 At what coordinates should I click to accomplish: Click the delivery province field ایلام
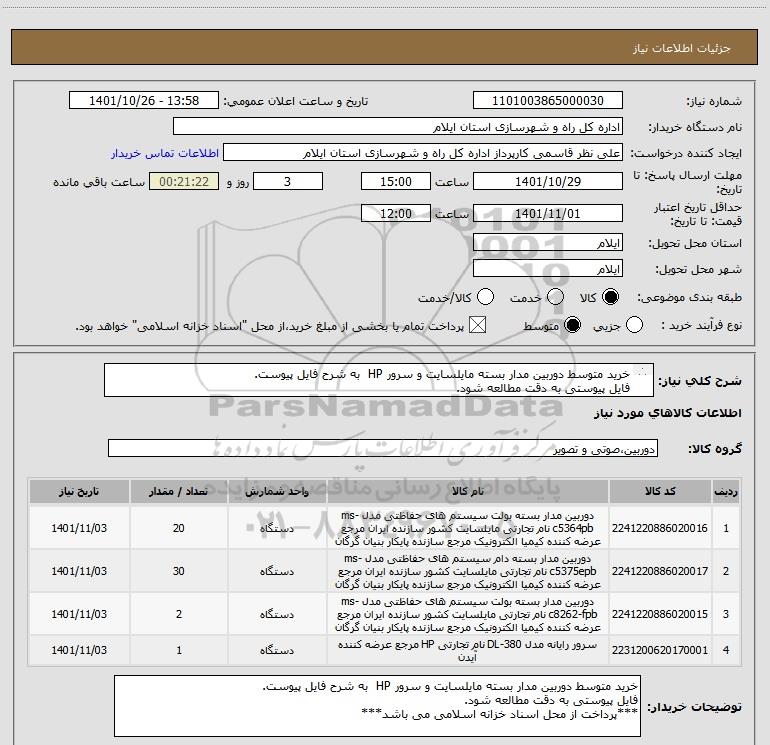pyautogui.click(x=548, y=243)
